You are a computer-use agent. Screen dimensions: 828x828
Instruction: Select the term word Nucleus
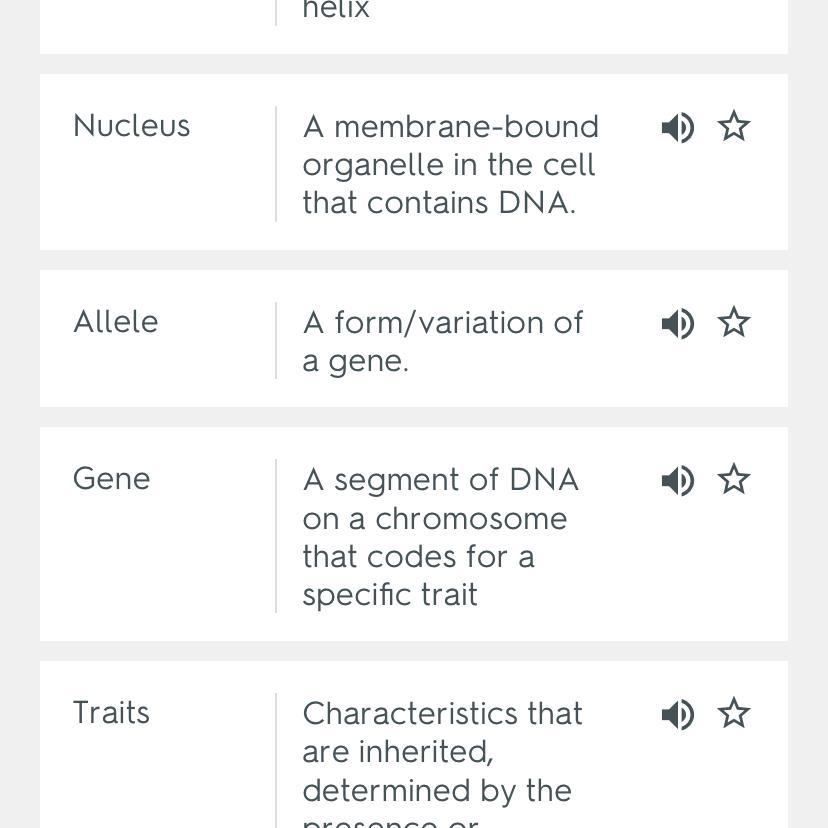pos(131,126)
